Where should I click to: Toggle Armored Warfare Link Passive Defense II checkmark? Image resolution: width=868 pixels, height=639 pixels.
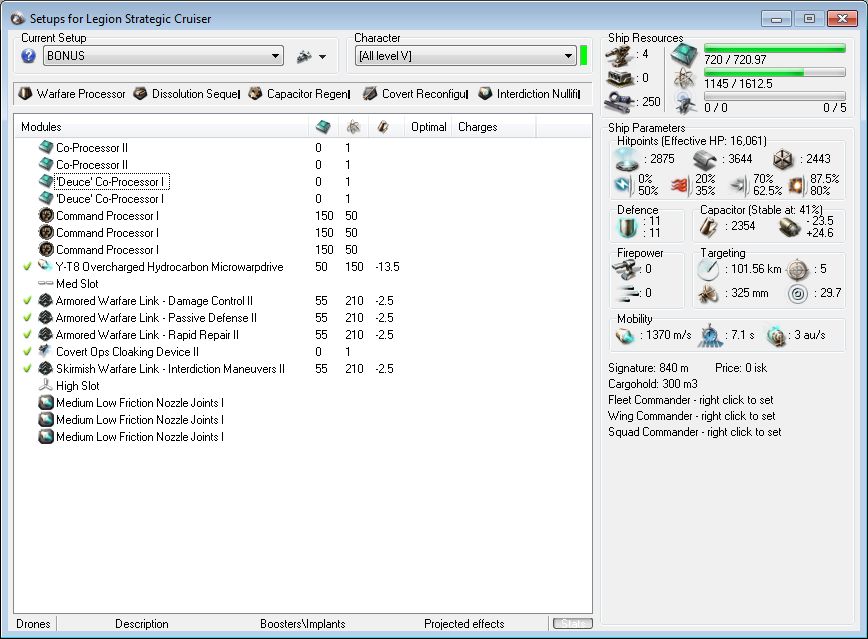point(27,318)
